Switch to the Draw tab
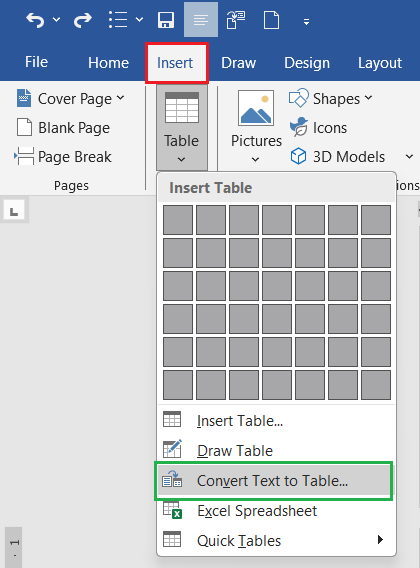Screen dimensions: 420x568 coord(238,63)
